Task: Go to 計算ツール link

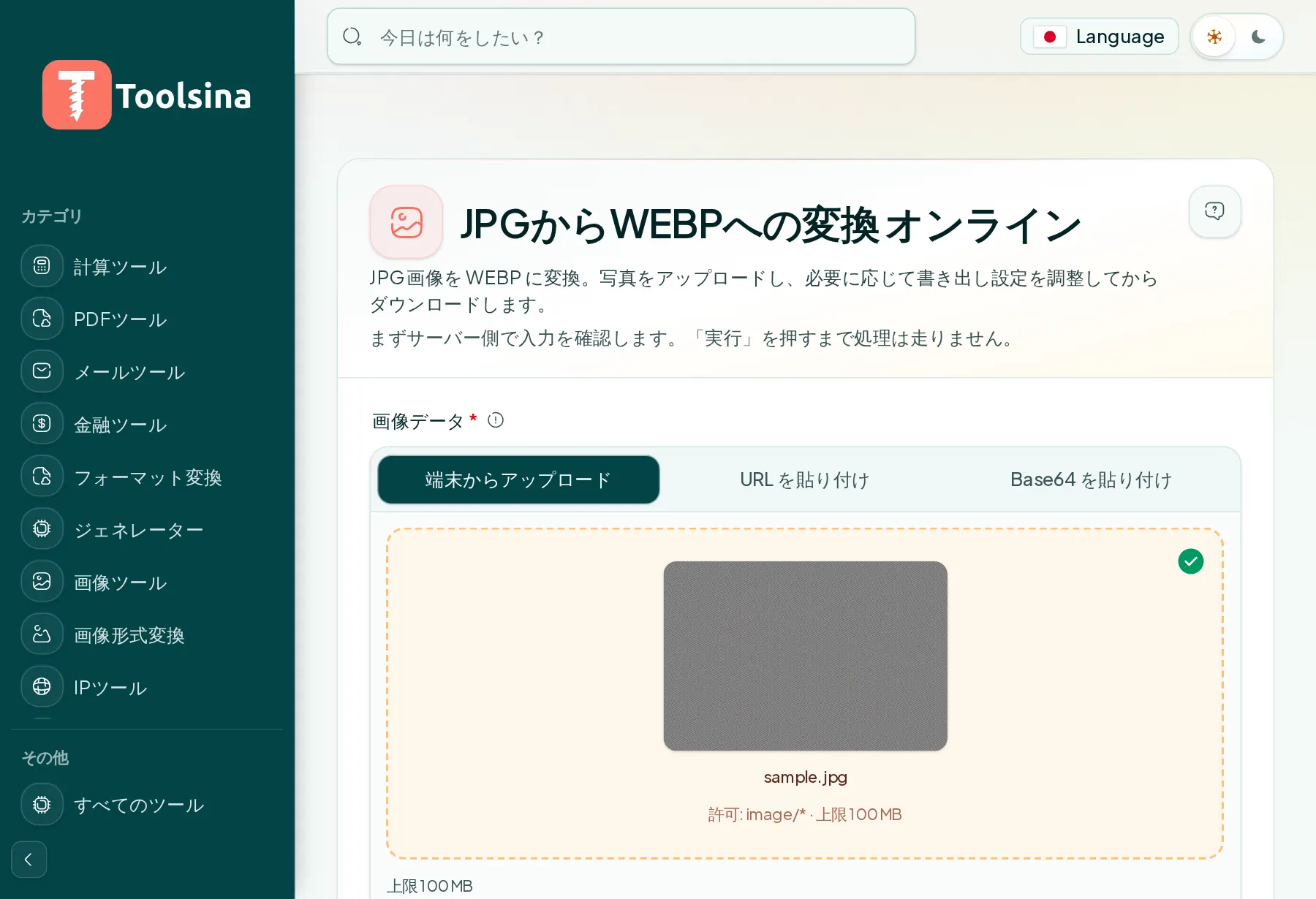Action: click(121, 267)
